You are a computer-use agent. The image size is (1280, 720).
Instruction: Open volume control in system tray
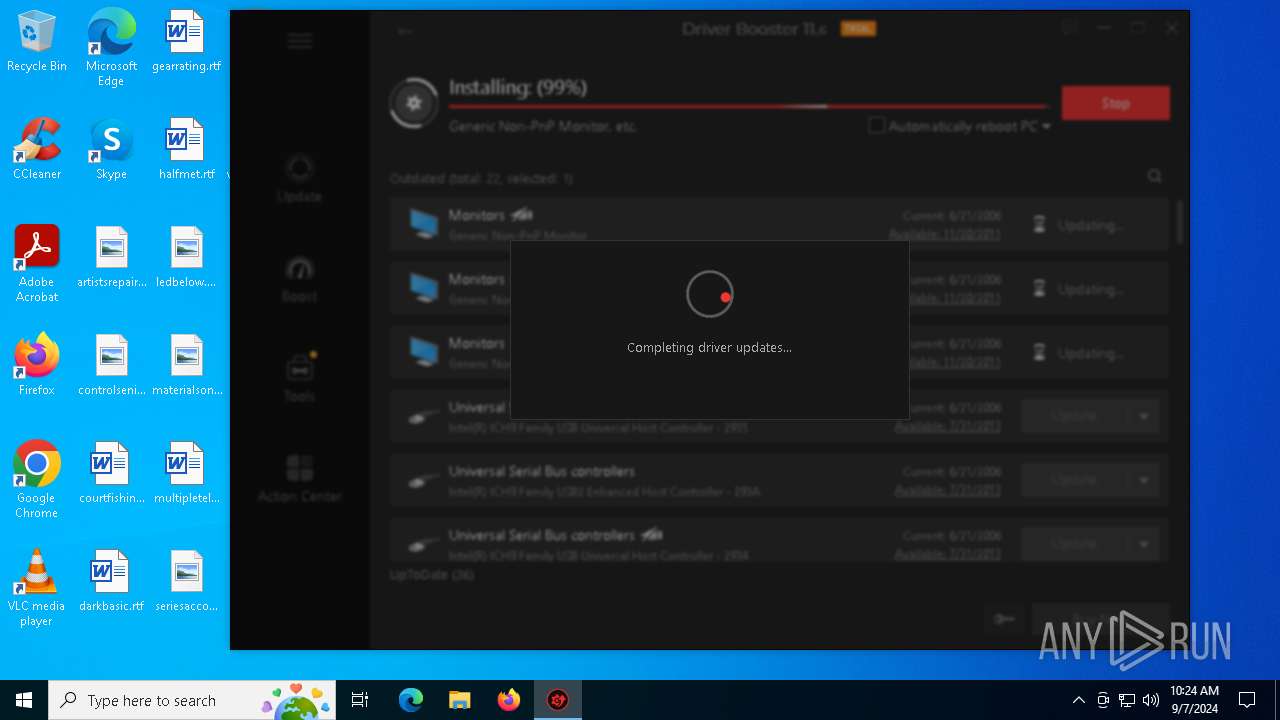[x=1151, y=700]
